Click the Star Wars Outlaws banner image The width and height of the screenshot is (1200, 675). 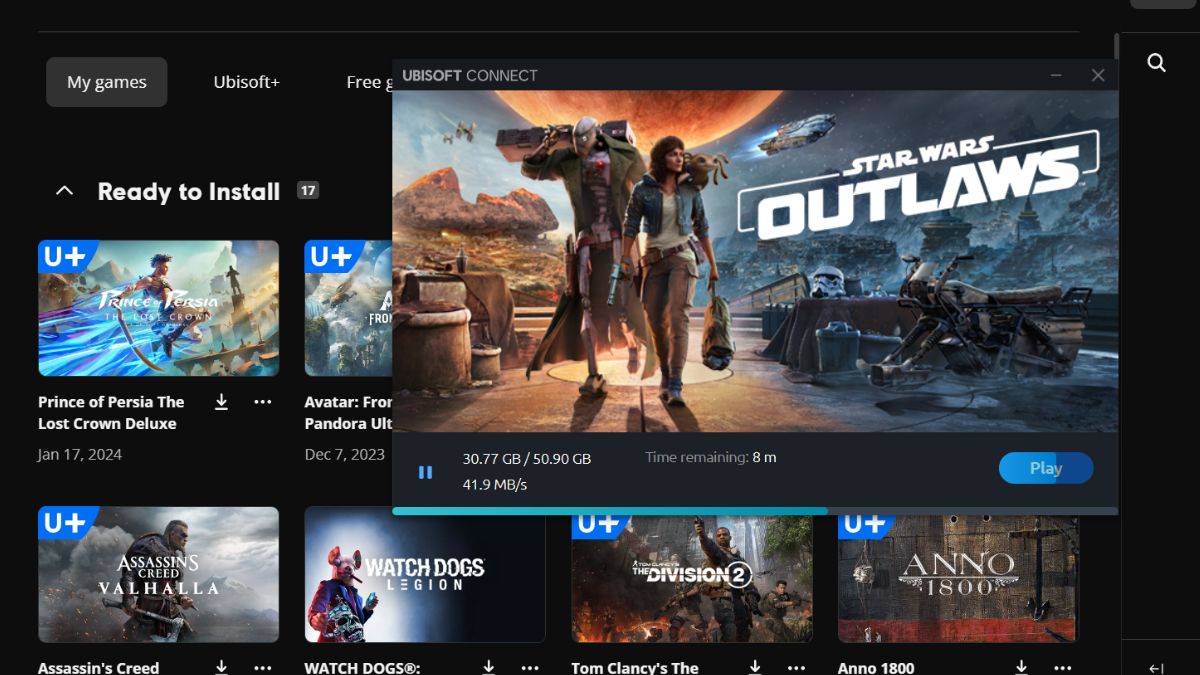(x=755, y=261)
